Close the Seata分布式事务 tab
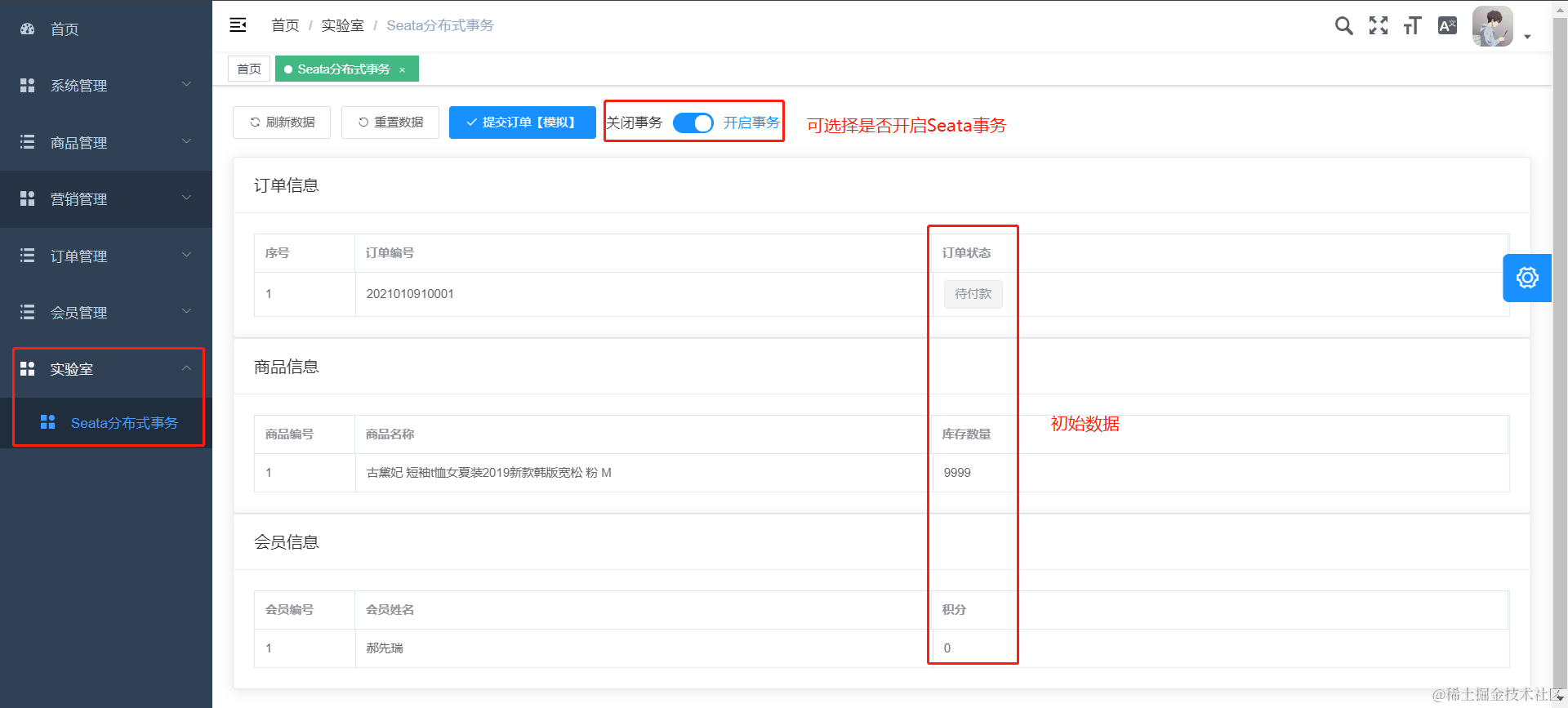 tap(402, 70)
